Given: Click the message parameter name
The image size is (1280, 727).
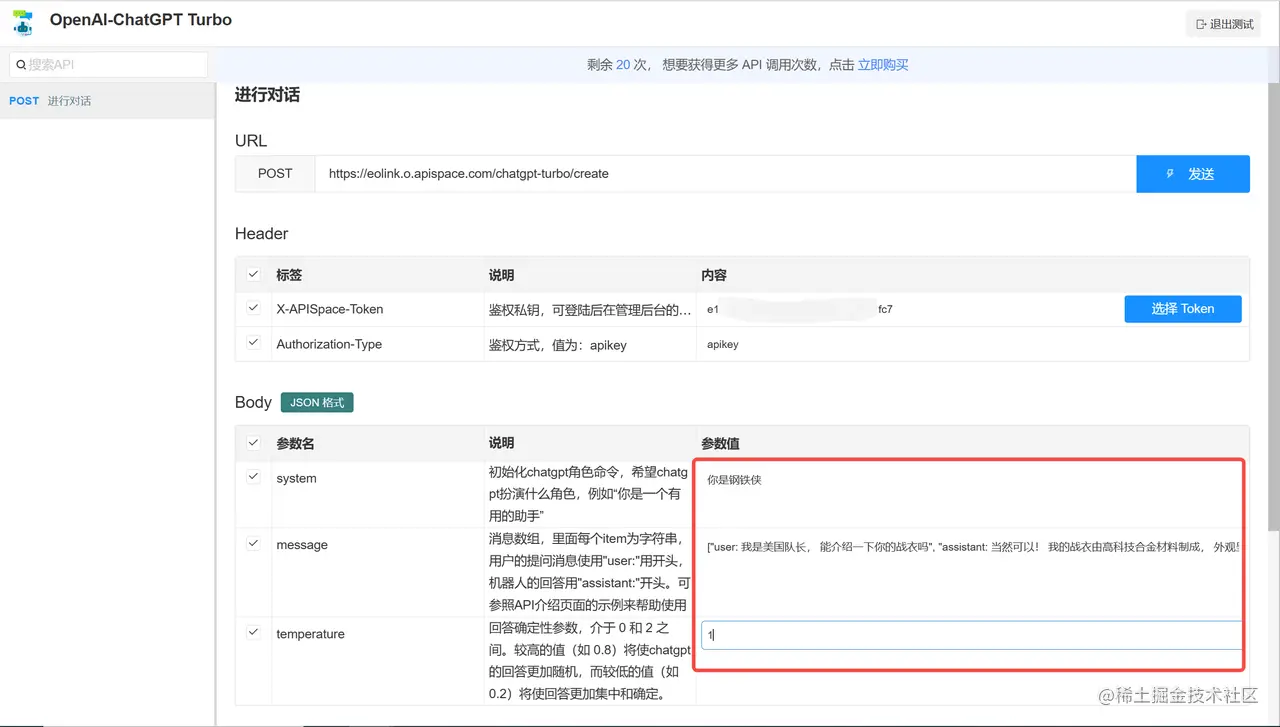Looking at the screenshot, I should click(x=302, y=545).
